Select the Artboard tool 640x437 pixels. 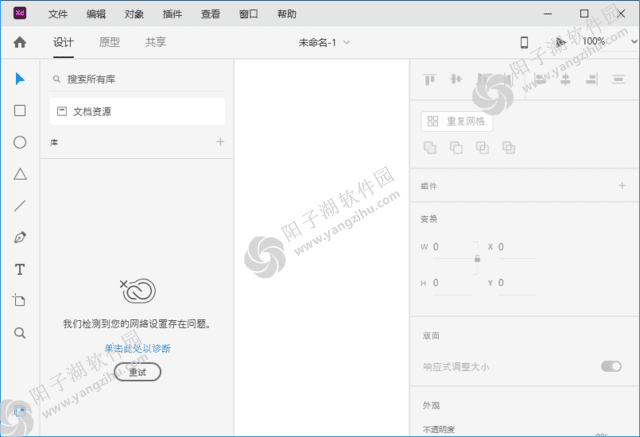coord(19,300)
